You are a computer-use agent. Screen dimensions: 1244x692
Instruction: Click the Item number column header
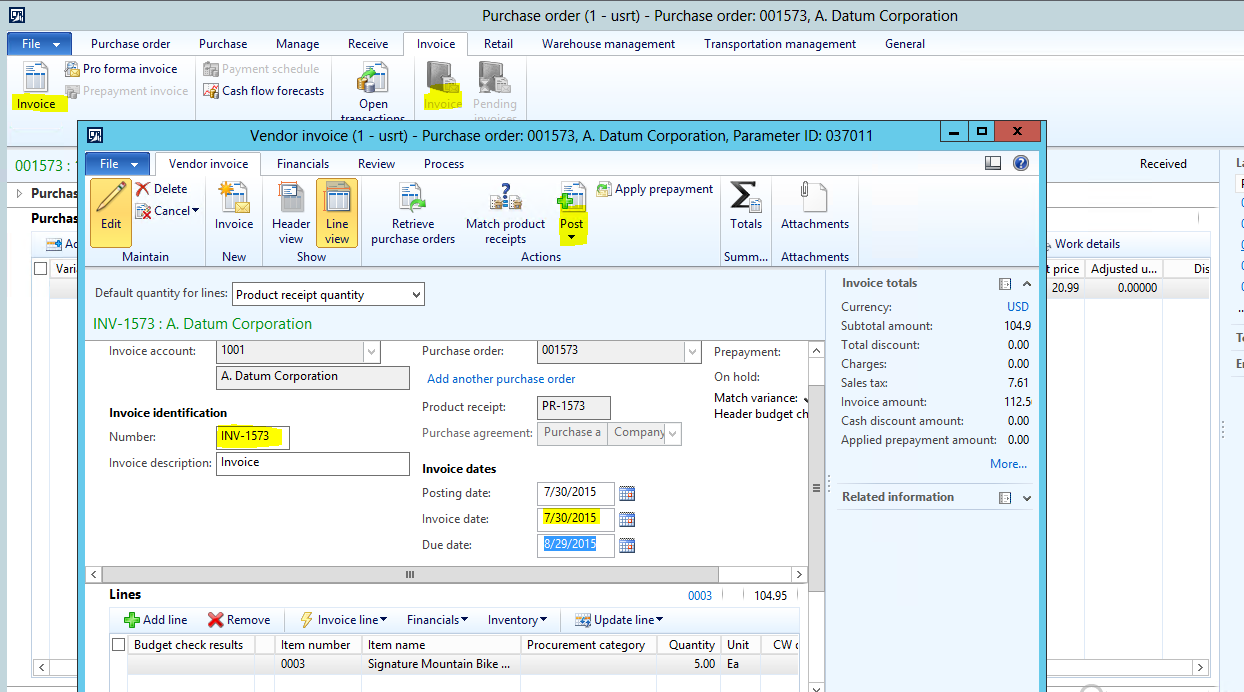click(x=316, y=645)
